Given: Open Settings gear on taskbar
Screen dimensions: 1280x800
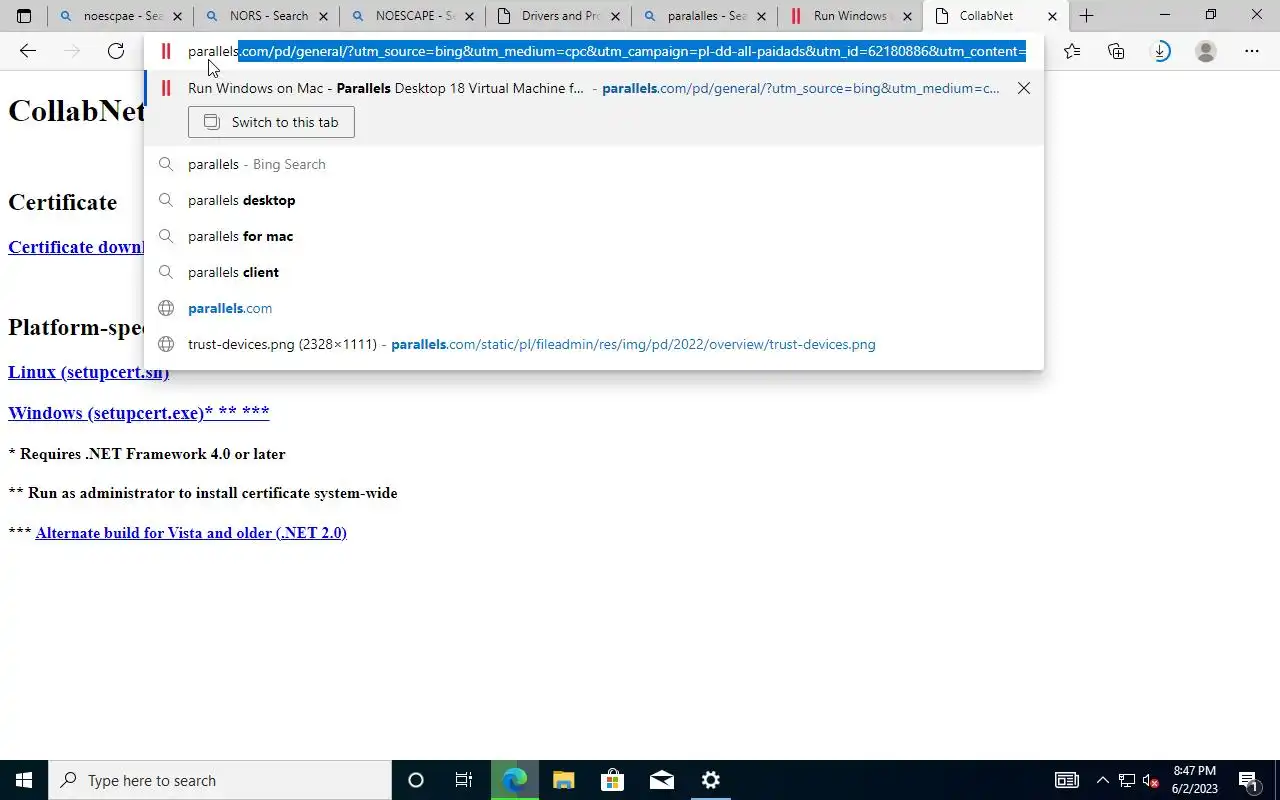Looking at the screenshot, I should coord(710,780).
